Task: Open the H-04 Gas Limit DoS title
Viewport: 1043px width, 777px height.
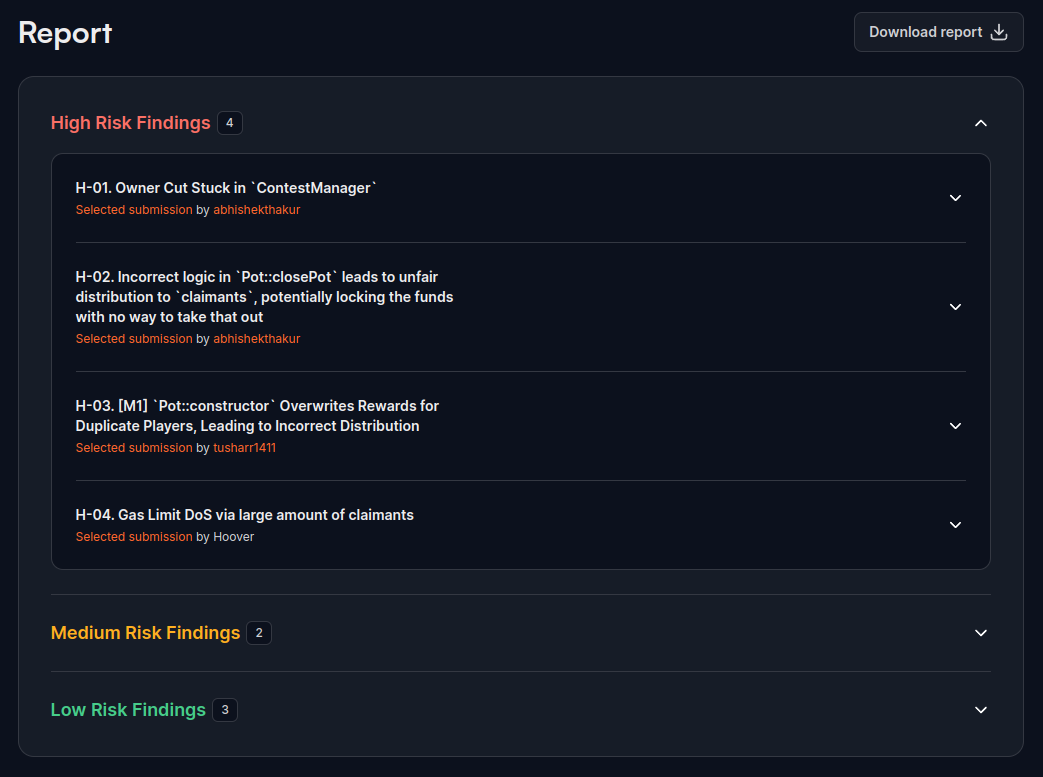Action: coord(244,515)
